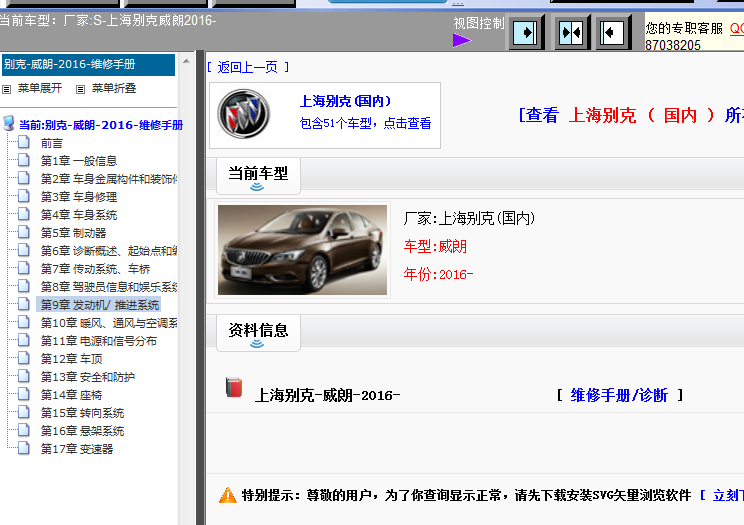The image size is (744, 525).
Task: Open 维修手册/诊断 link
Action: [x=619, y=395]
